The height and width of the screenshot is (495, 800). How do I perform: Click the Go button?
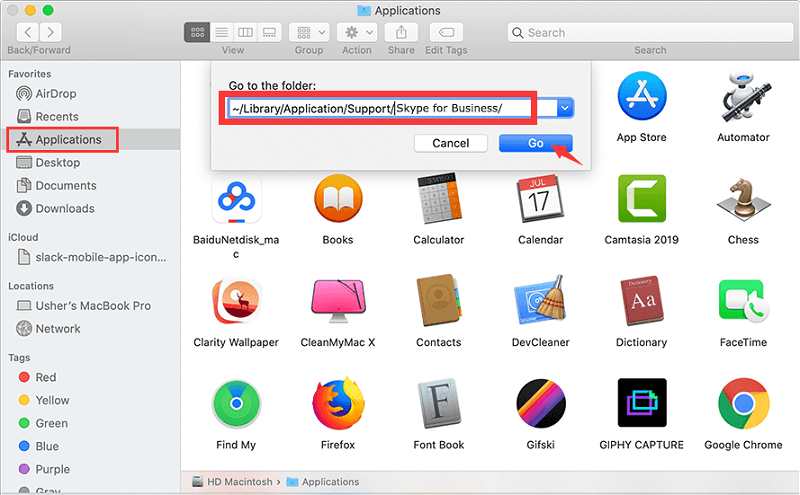[x=535, y=143]
